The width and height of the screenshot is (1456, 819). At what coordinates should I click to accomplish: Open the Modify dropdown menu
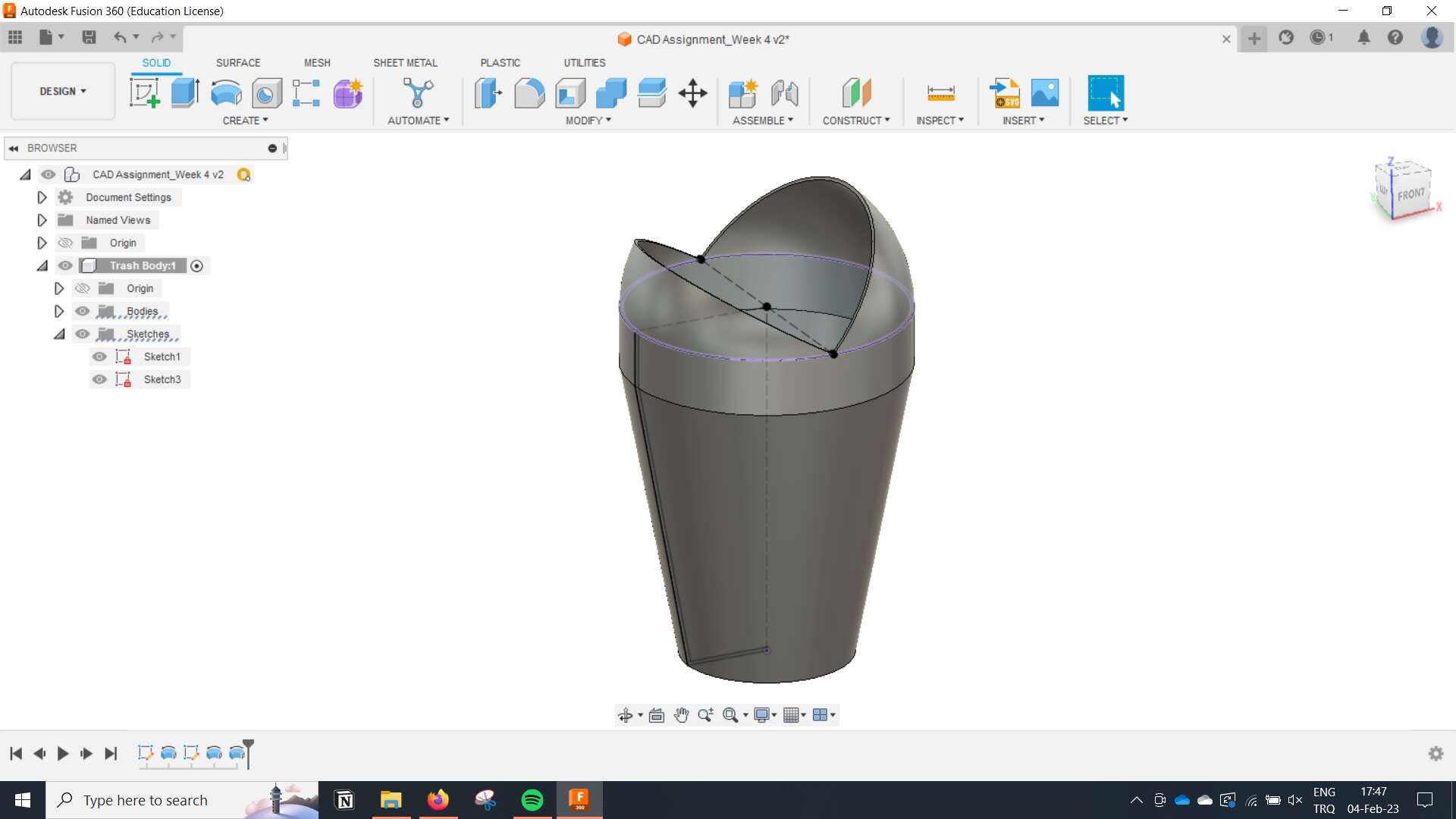click(588, 121)
